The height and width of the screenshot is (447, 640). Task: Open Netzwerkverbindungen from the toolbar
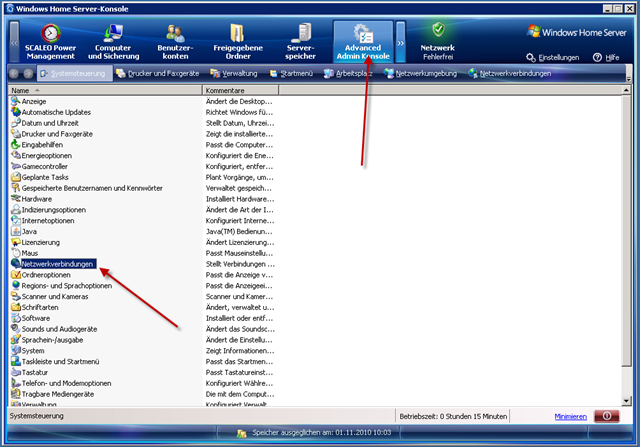[509, 73]
